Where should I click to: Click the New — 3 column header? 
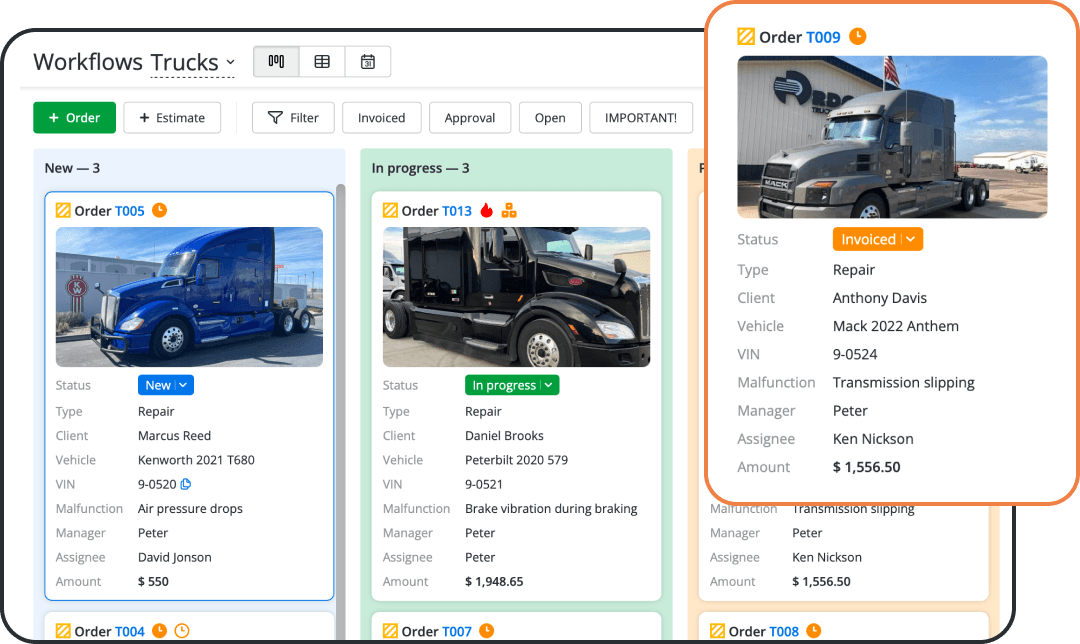tap(72, 168)
